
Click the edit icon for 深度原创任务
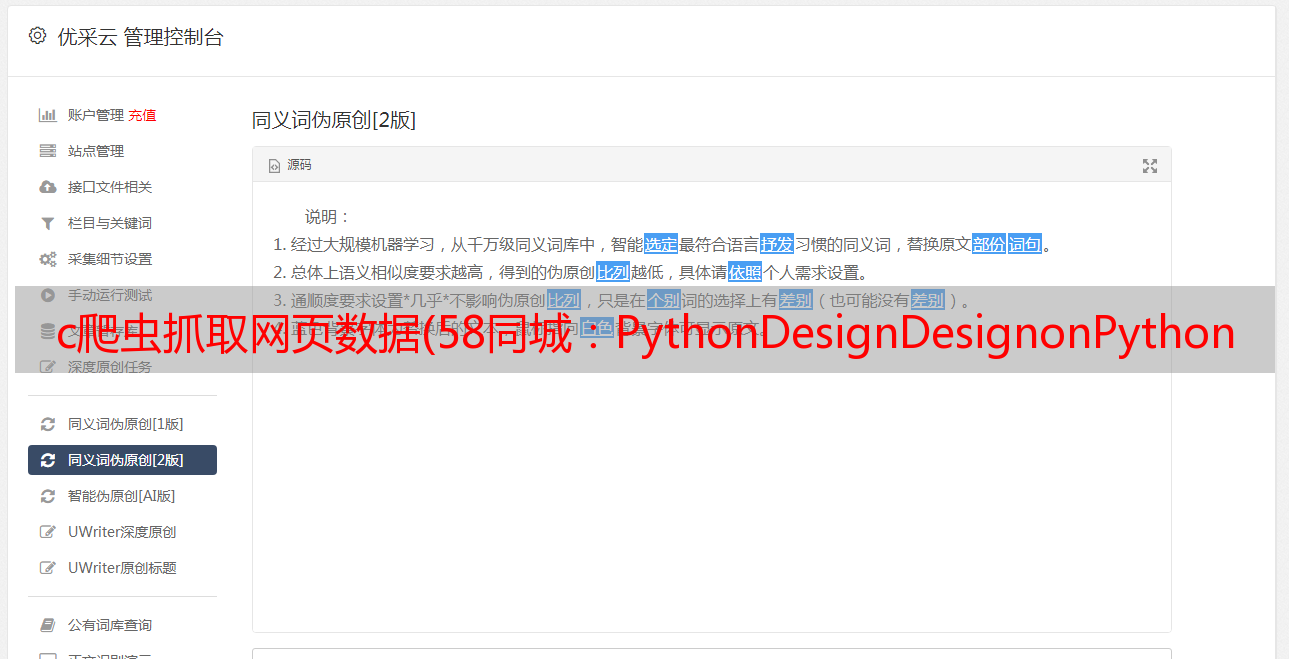[x=47, y=367]
